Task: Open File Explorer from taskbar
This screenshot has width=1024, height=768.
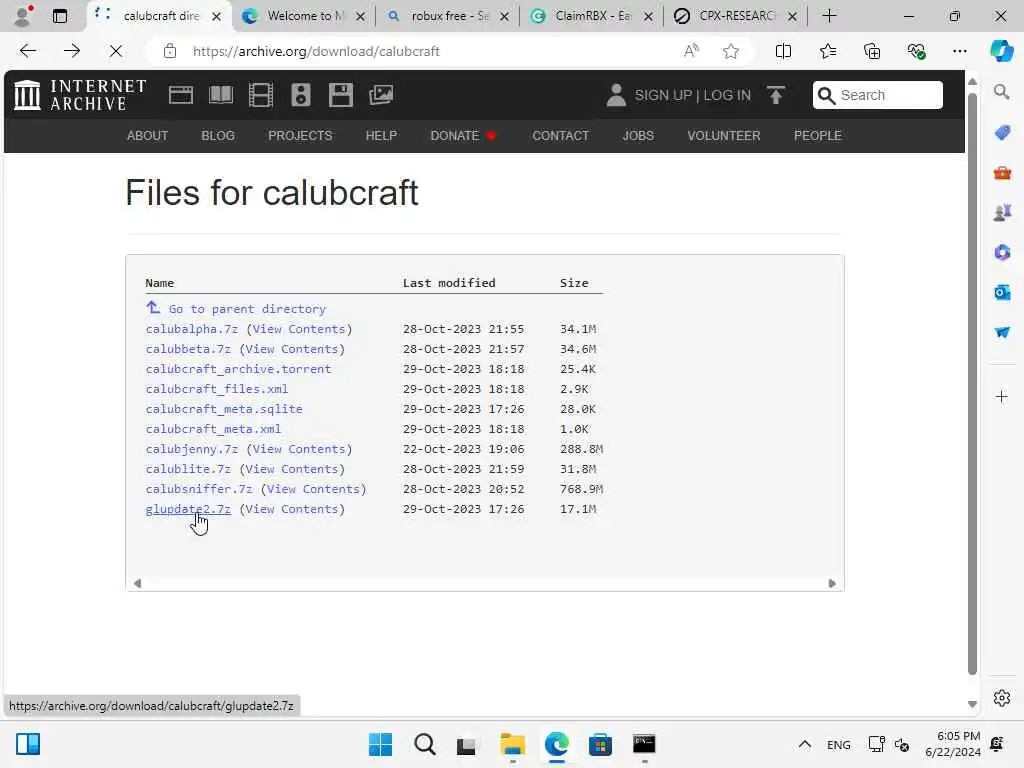Action: 513,744
